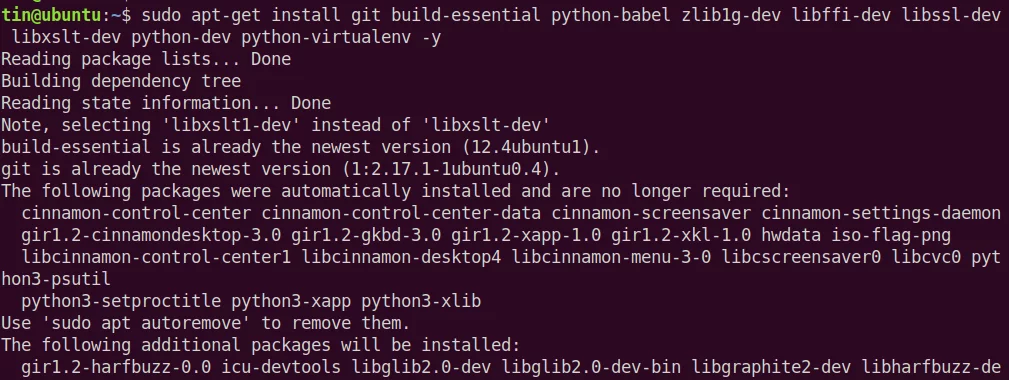Click 'iso-flag-png' package name

point(891,235)
